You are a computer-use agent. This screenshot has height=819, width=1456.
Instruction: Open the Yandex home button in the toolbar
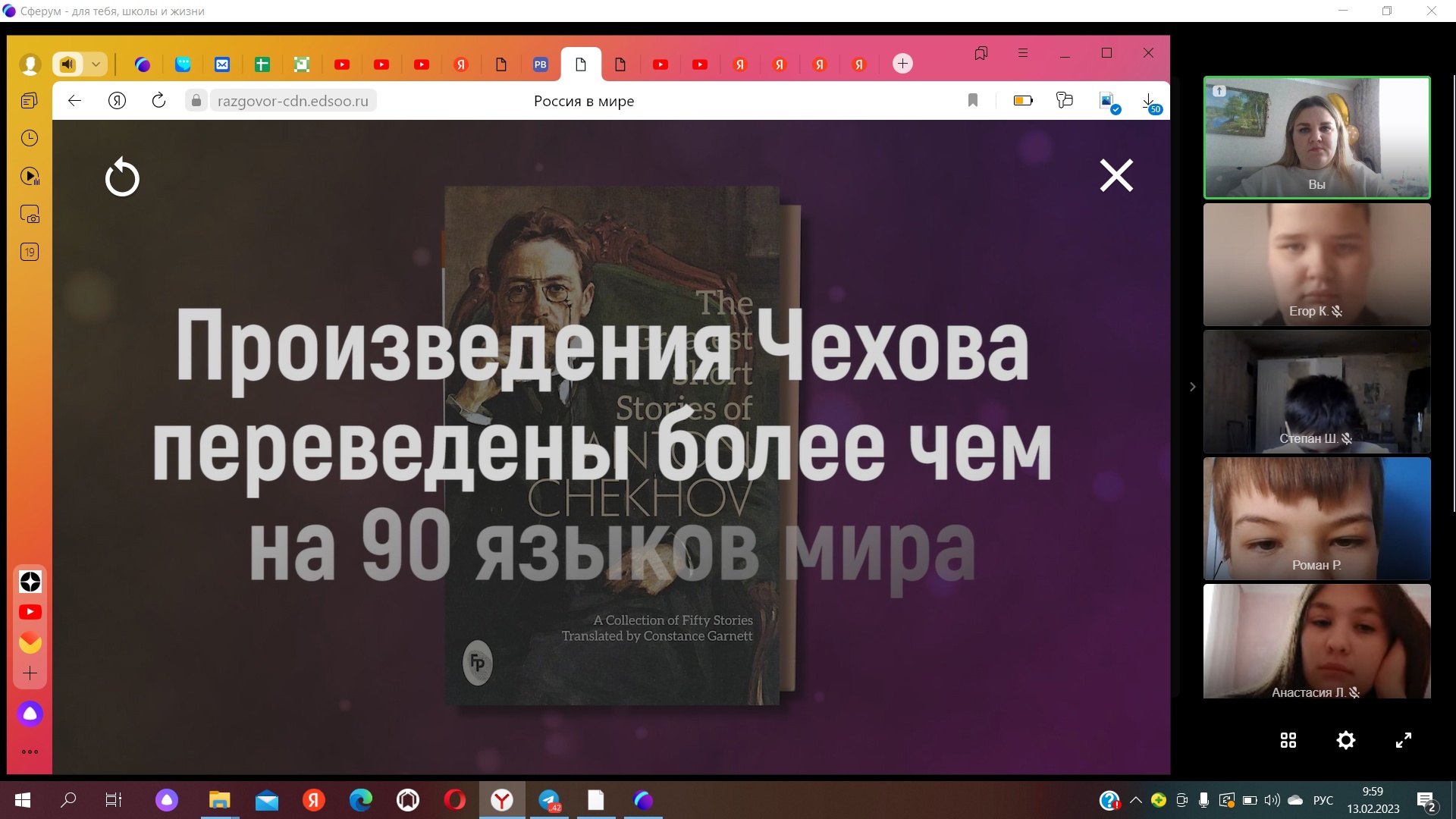117,100
